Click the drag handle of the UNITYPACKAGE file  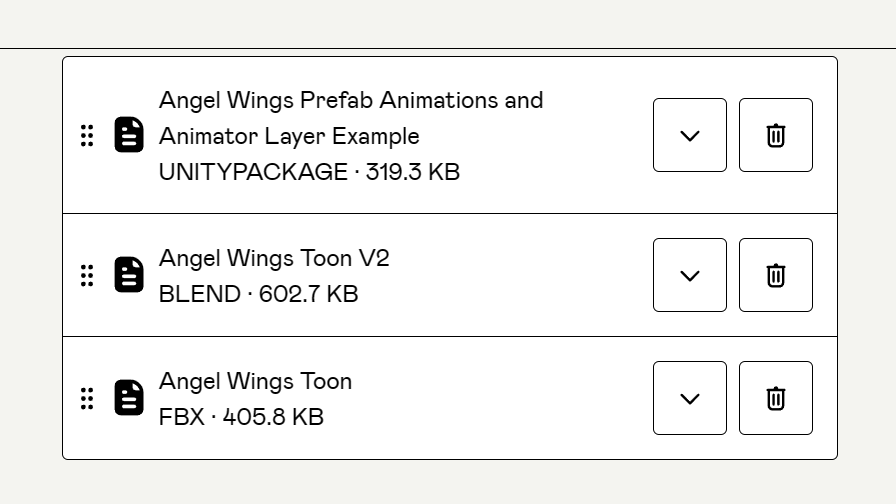pos(87,135)
